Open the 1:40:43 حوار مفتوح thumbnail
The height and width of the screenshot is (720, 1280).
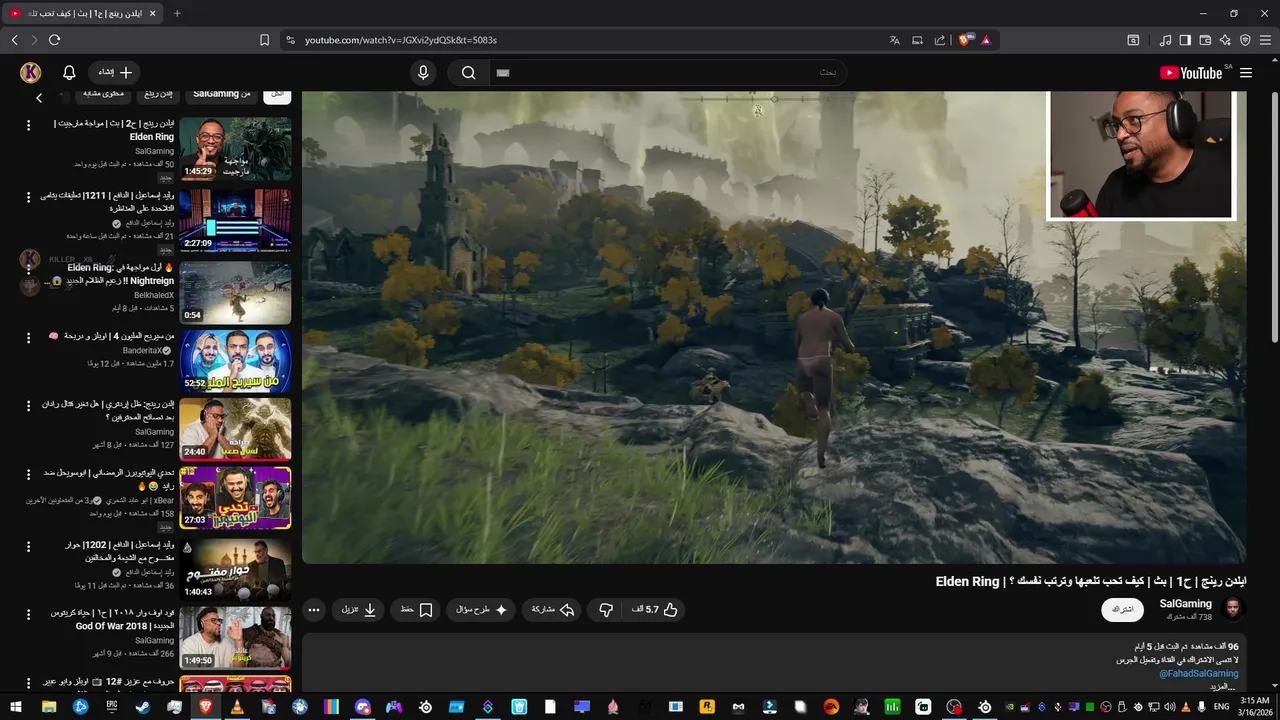(235, 569)
